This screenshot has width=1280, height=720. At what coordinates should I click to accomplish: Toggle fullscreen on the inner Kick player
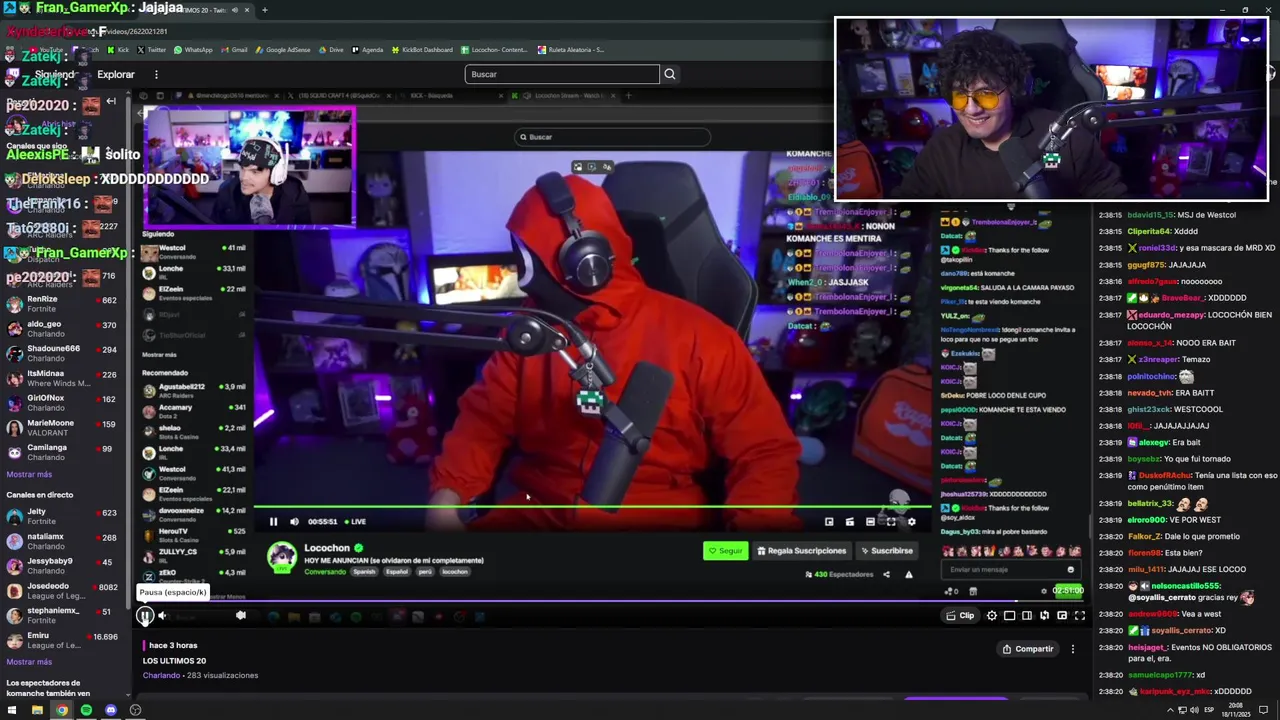[x=891, y=521]
